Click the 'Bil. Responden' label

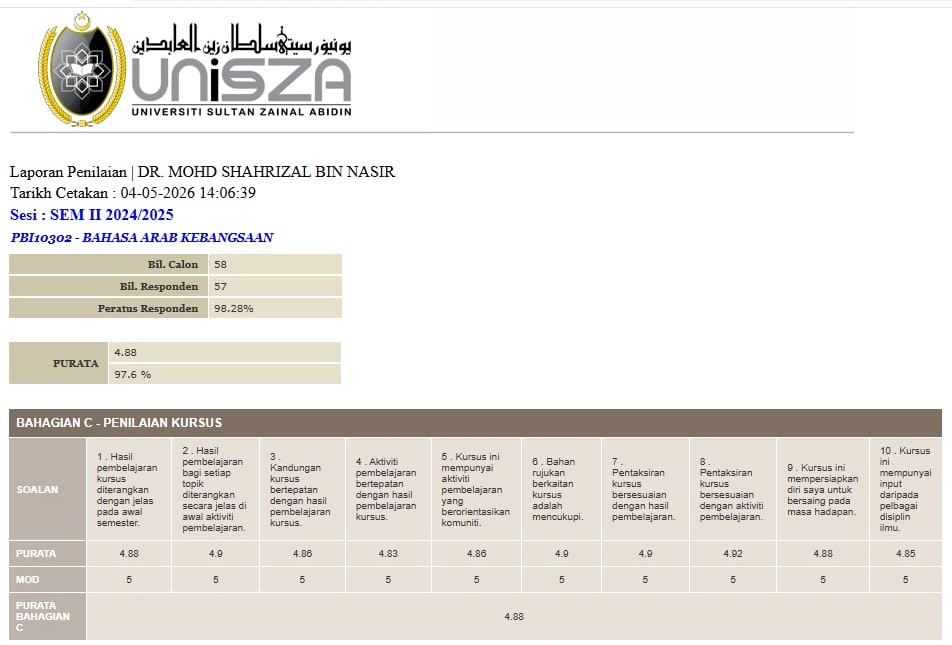(x=158, y=286)
